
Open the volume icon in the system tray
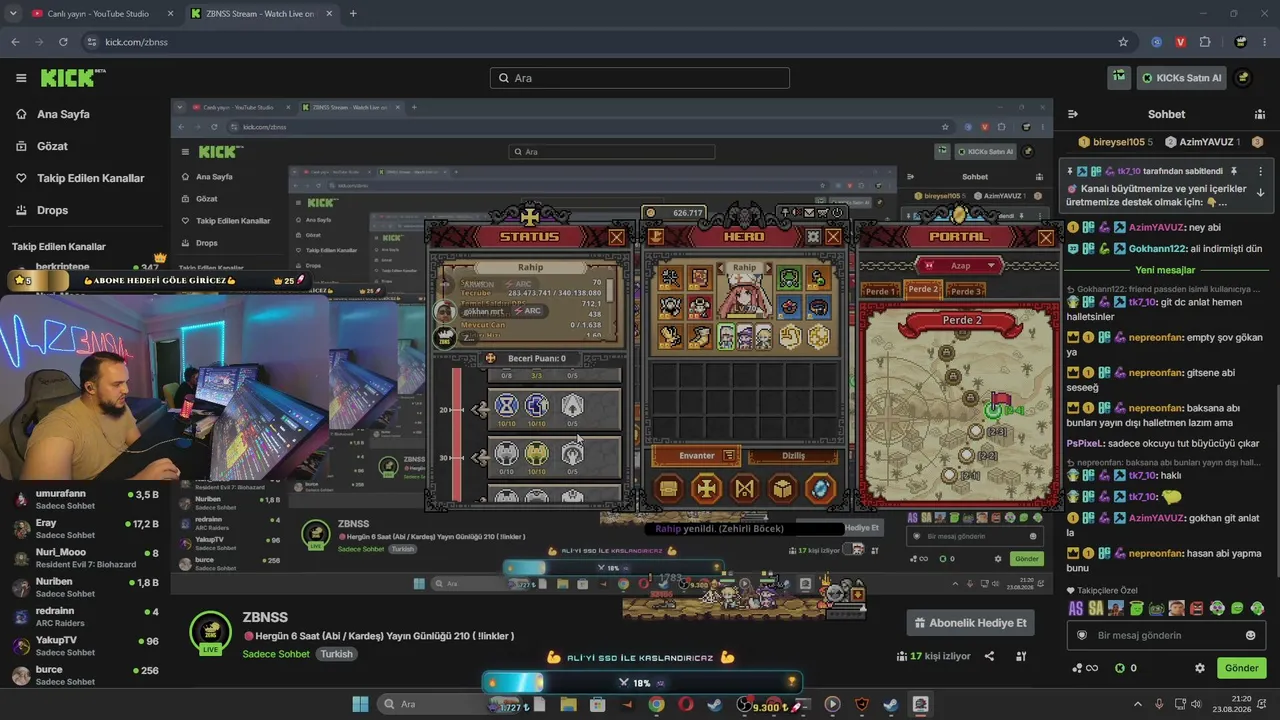tap(1195, 704)
